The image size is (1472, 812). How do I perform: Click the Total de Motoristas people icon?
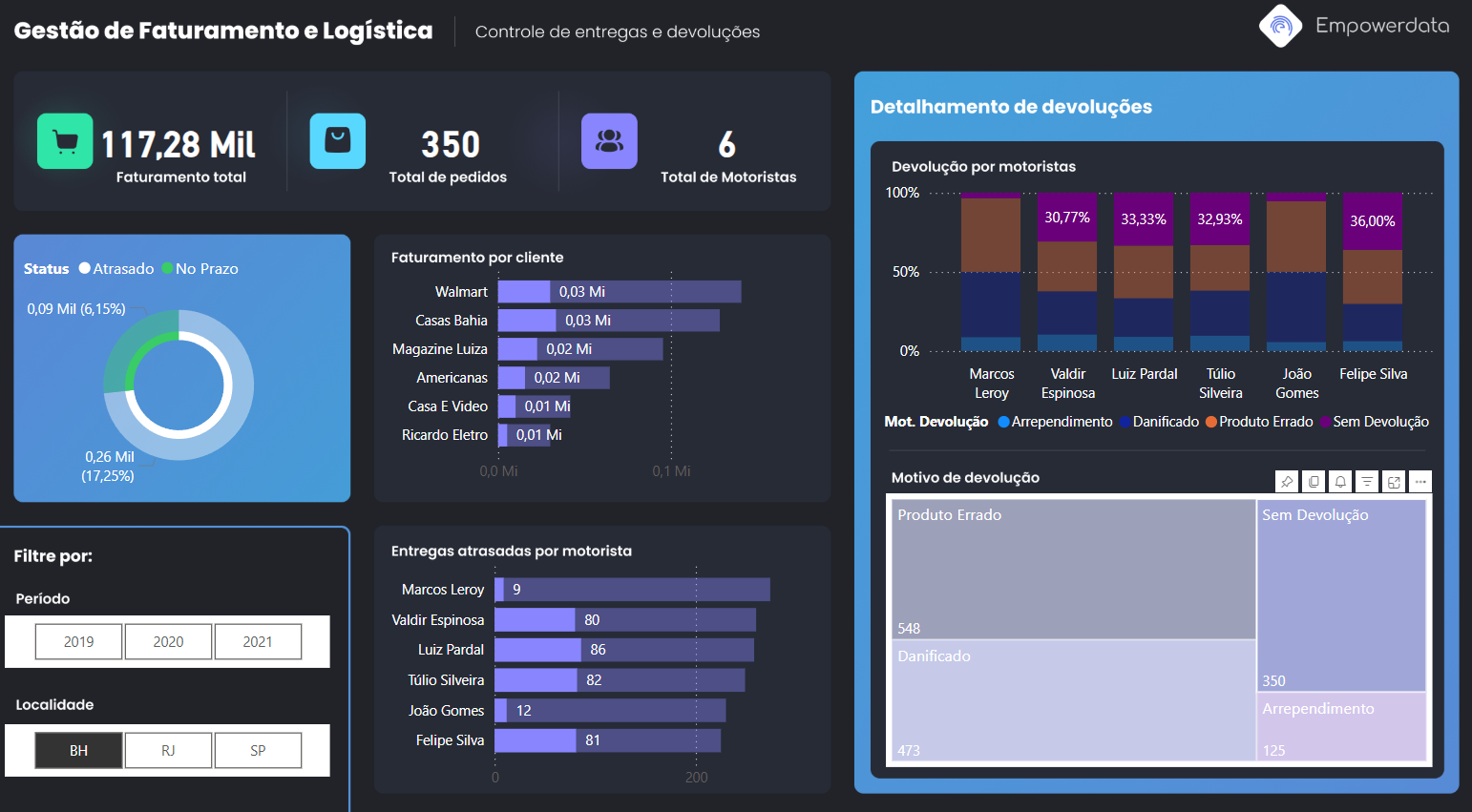[x=609, y=141]
